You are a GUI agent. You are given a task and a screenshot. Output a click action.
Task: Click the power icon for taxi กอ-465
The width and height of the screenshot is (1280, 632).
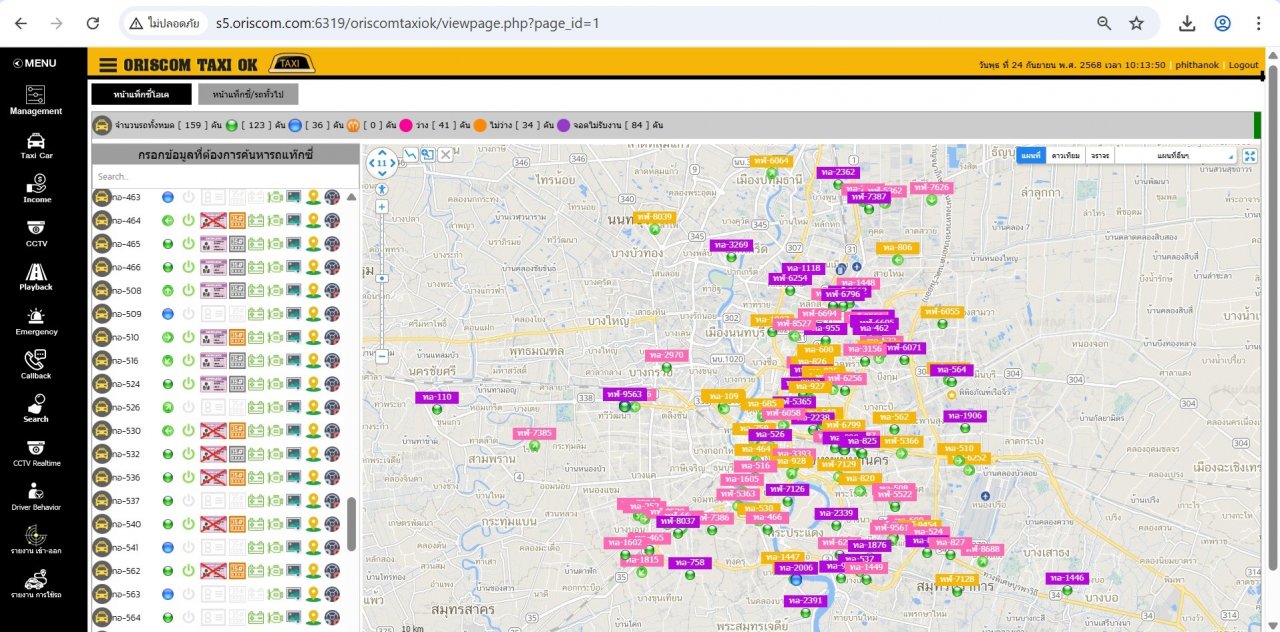(x=188, y=244)
